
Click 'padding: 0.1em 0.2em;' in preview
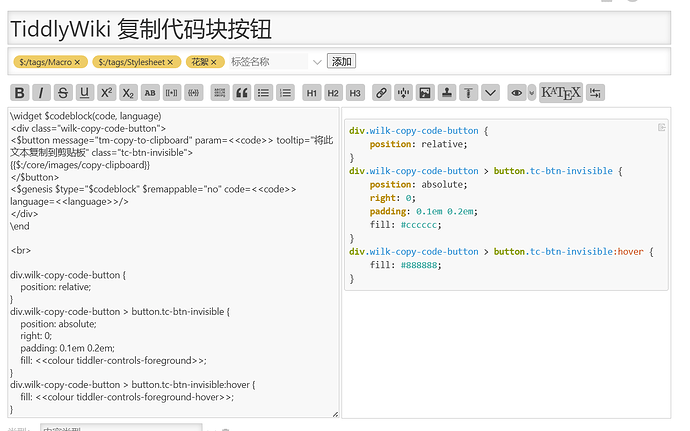pyautogui.click(x=423, y=211)
